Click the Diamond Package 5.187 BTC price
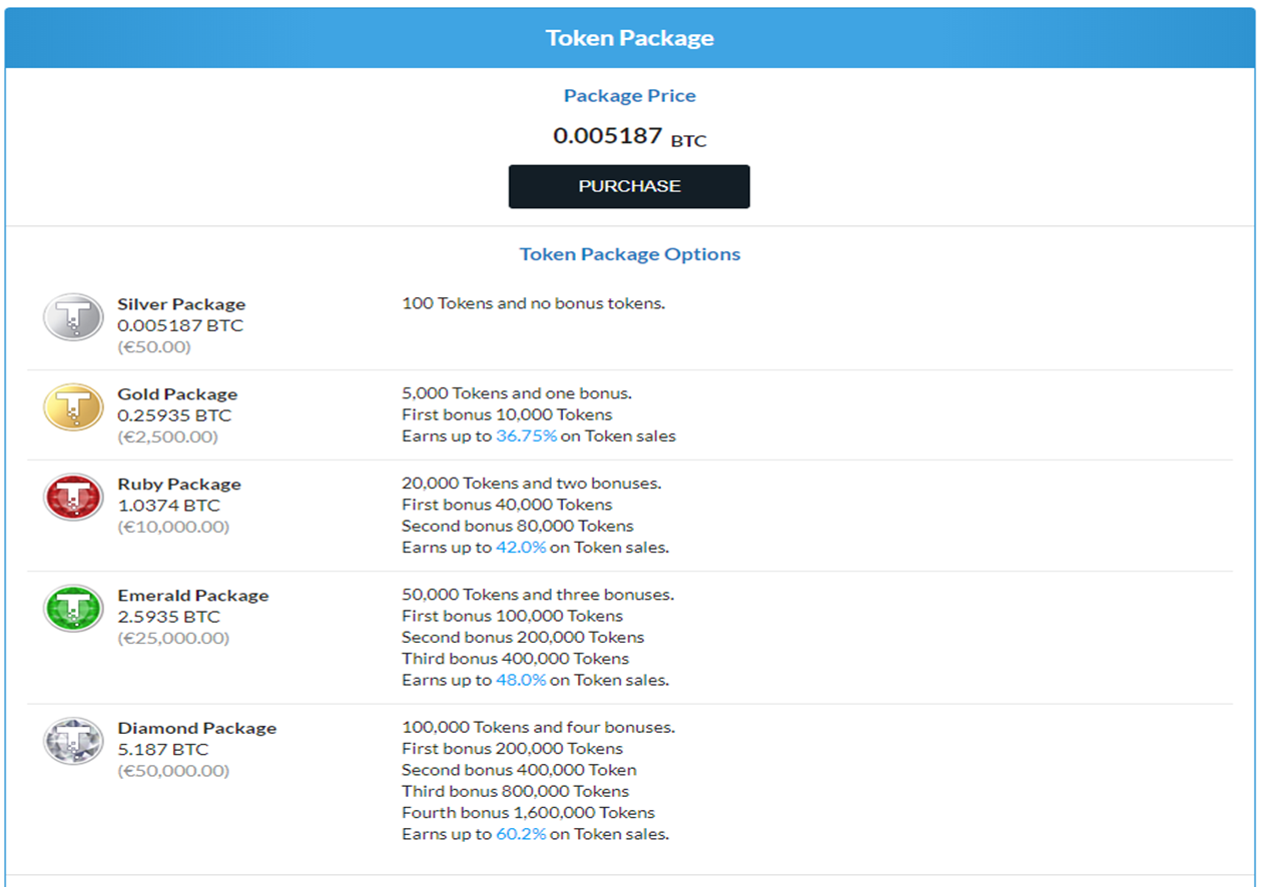1261x887 pixels. [x=163, y=749]
